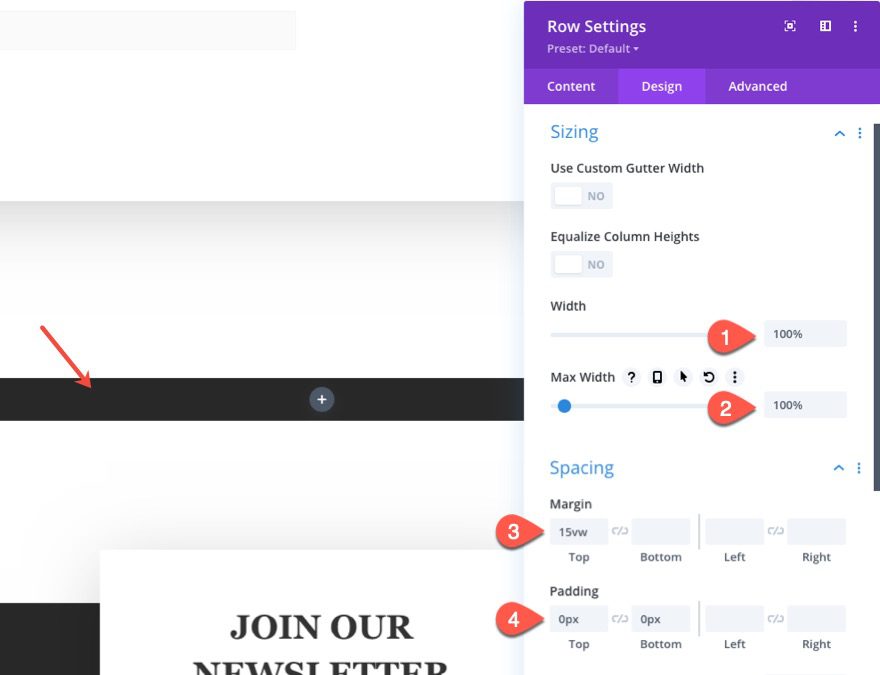The width and height of the screenshot is (880, 675).
Task: Collapse the Sizing section
Action: 838,132
